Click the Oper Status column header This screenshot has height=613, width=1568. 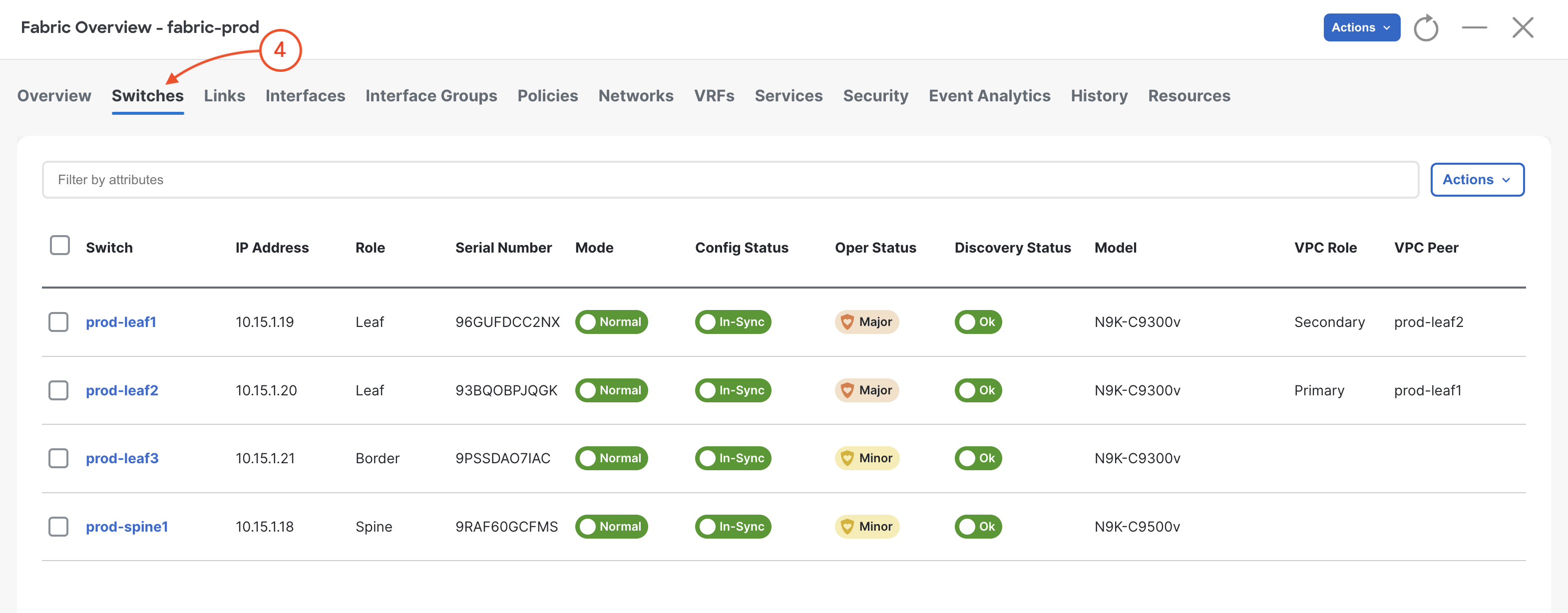pos(875,248)
